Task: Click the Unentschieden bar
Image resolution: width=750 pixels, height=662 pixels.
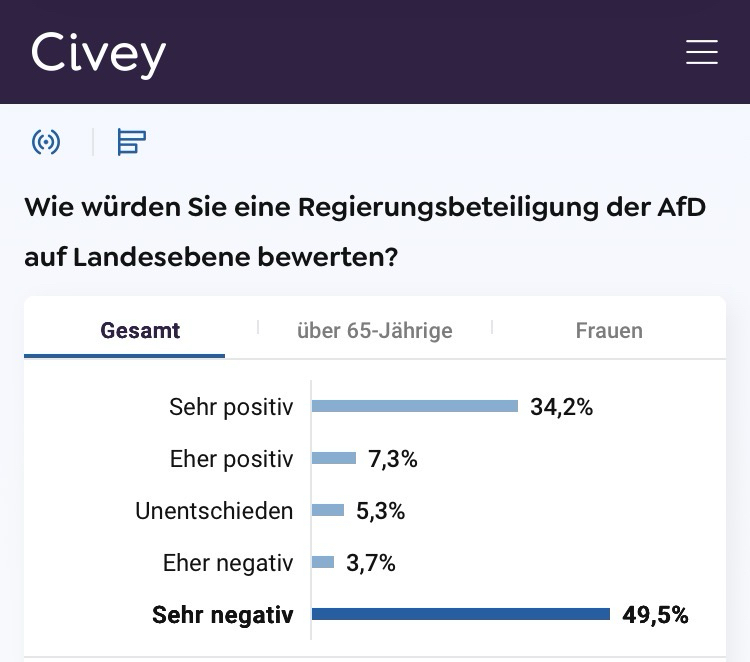Action: point(328,510)
